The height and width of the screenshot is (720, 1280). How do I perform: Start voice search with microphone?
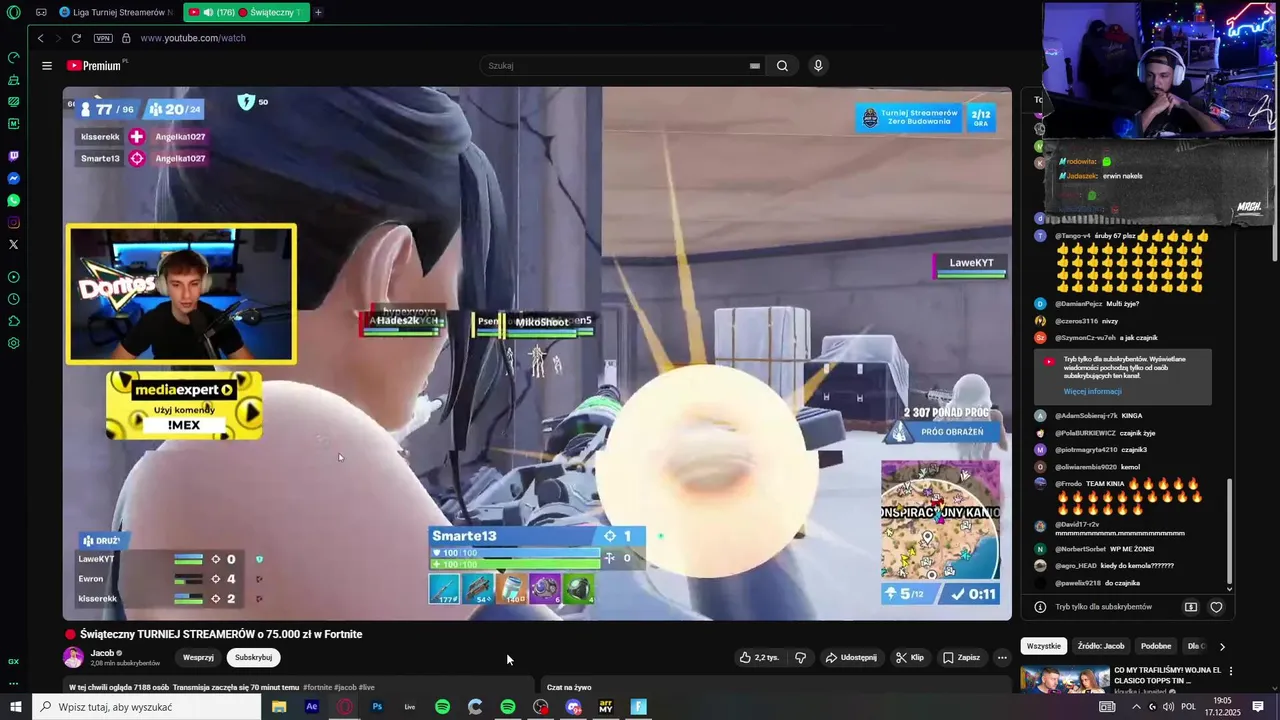click(818, 66)
